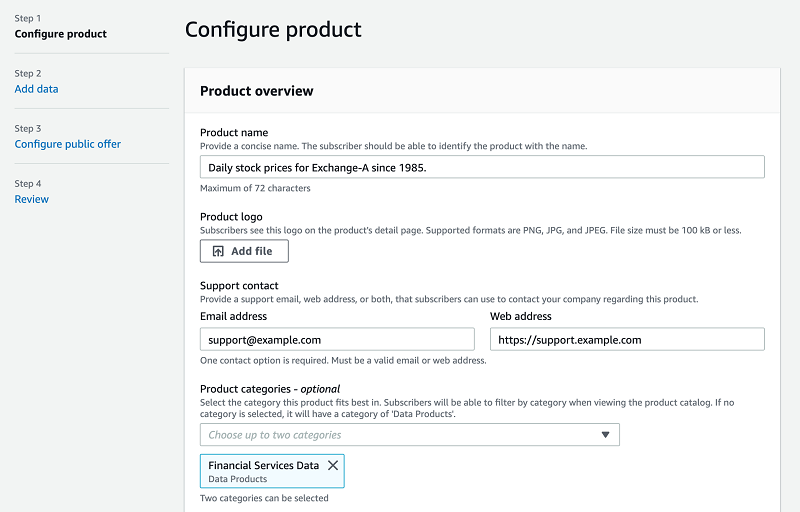Click the upload icon on Add file
The width and height of the screenshot is (800, 512).
(x=219, y=251)
